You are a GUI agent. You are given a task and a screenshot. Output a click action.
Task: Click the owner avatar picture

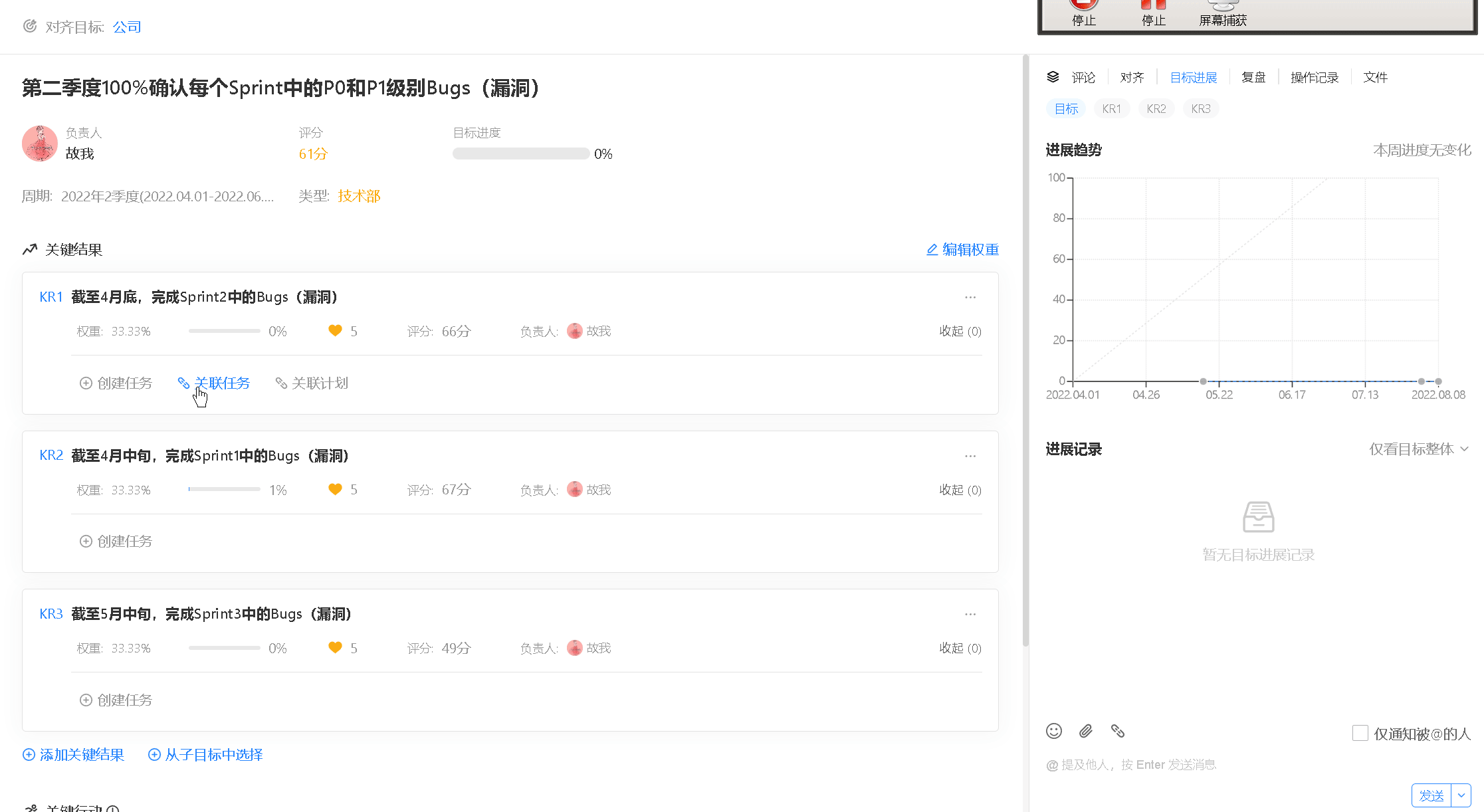[x=40, y=144]
